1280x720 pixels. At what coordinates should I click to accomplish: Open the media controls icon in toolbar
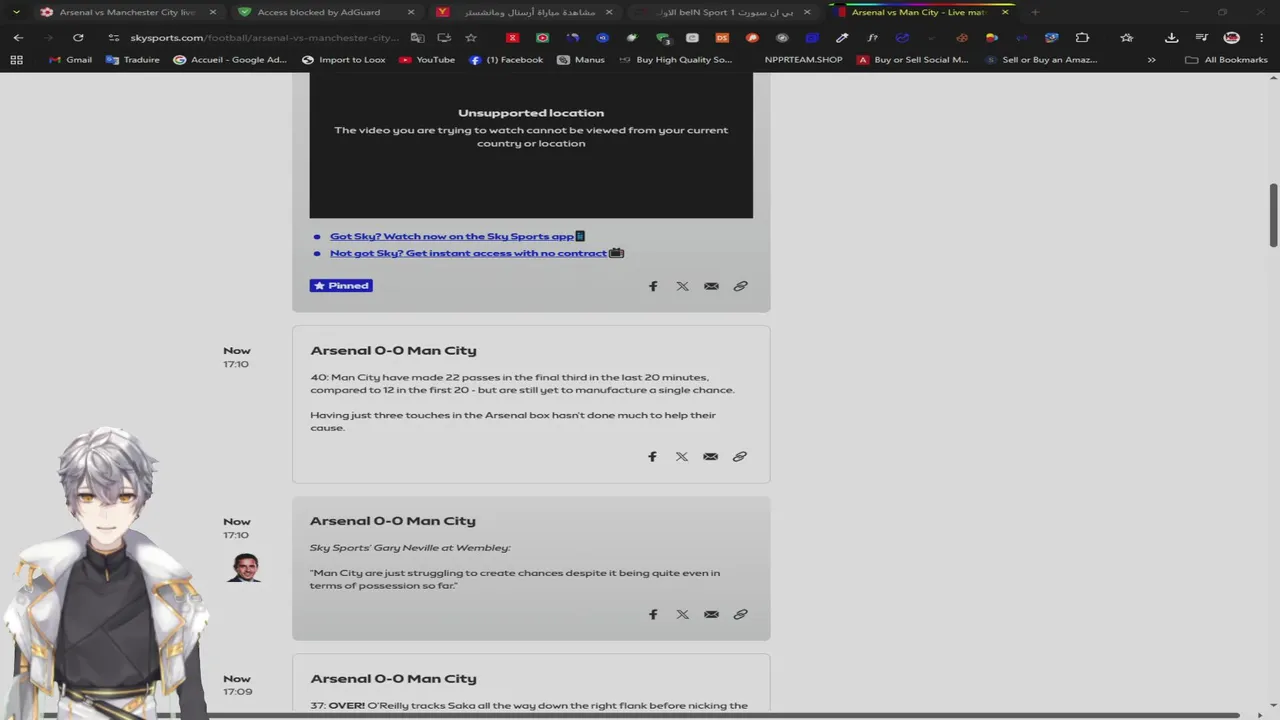[x=1202, y=38]
